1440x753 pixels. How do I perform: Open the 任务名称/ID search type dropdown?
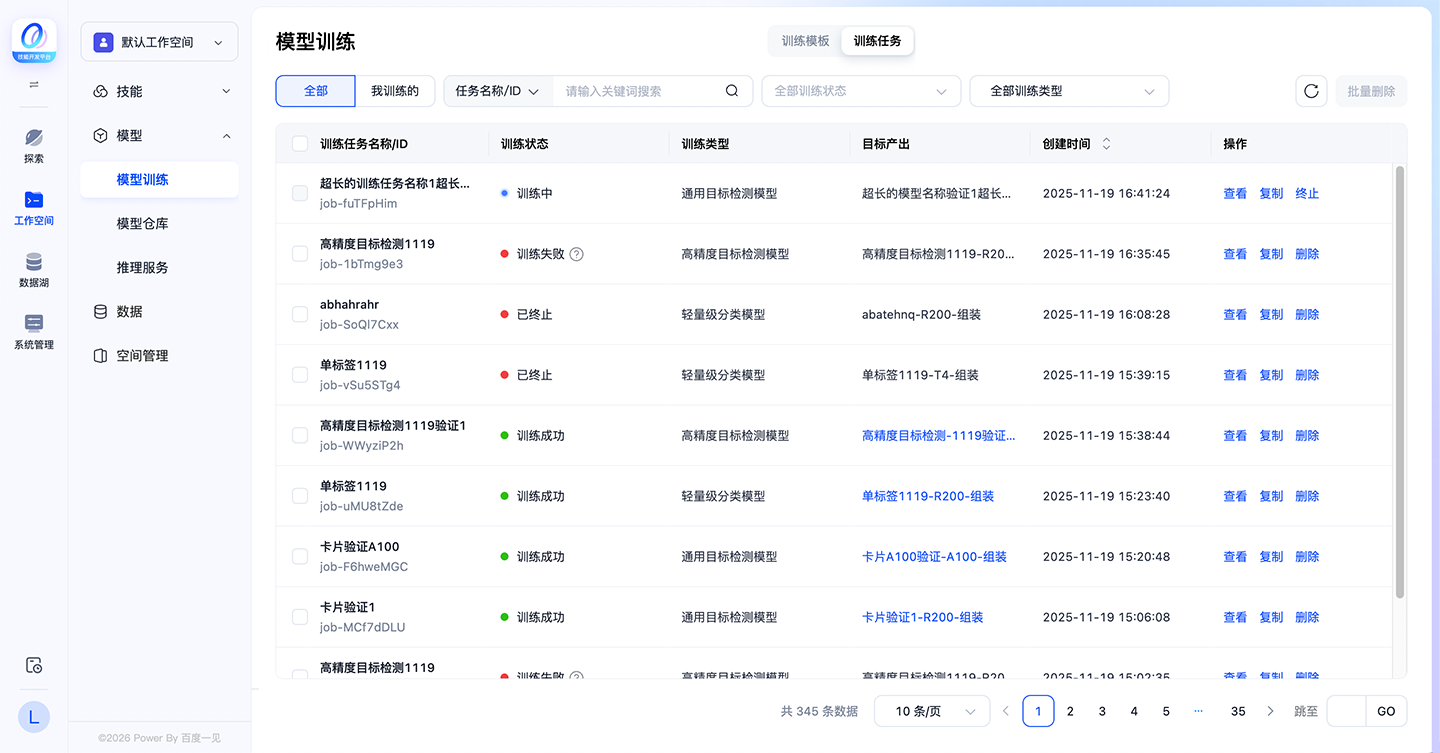[x=498, y=91]
